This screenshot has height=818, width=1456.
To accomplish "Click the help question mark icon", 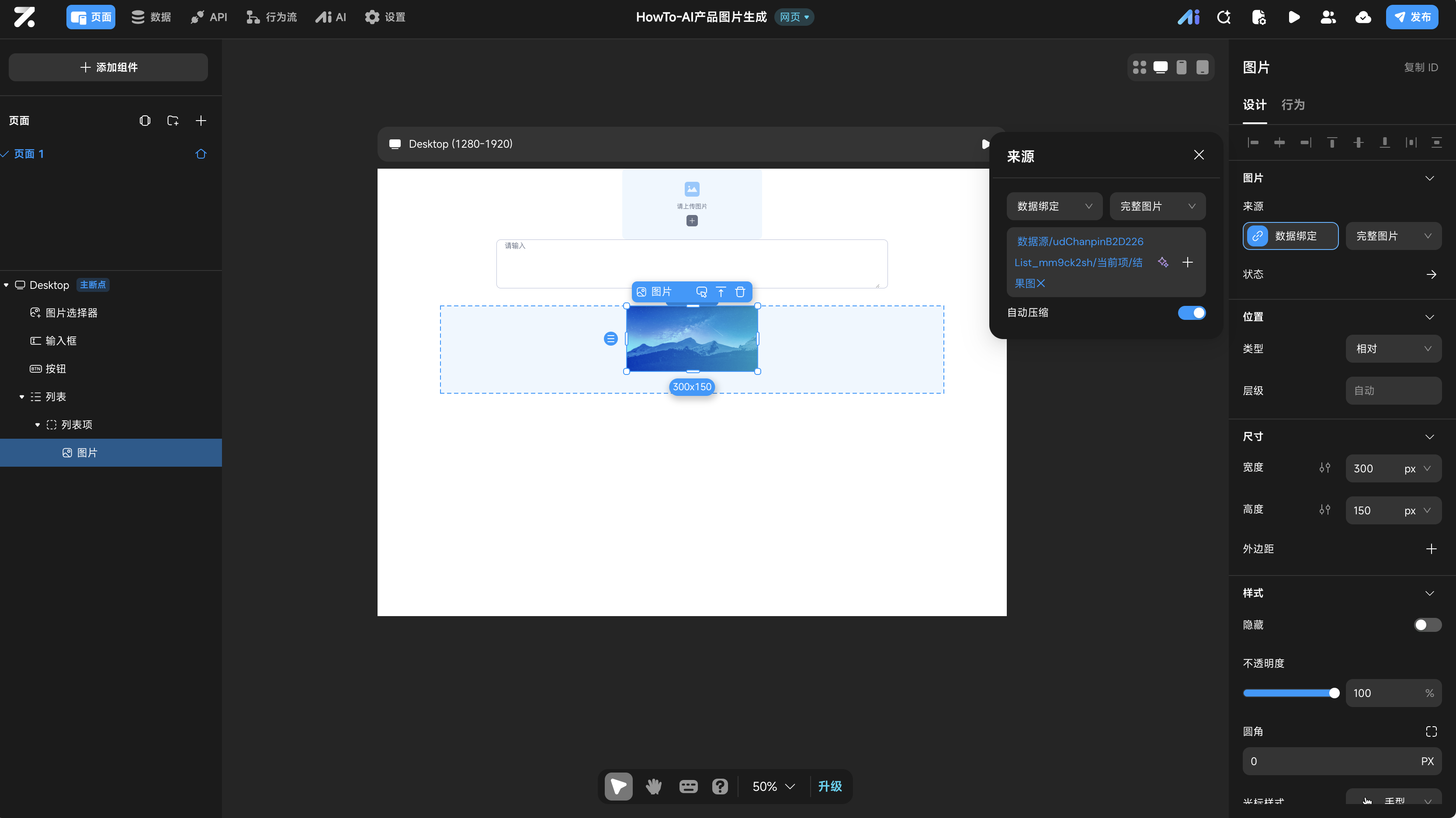I will pos(720,786).
